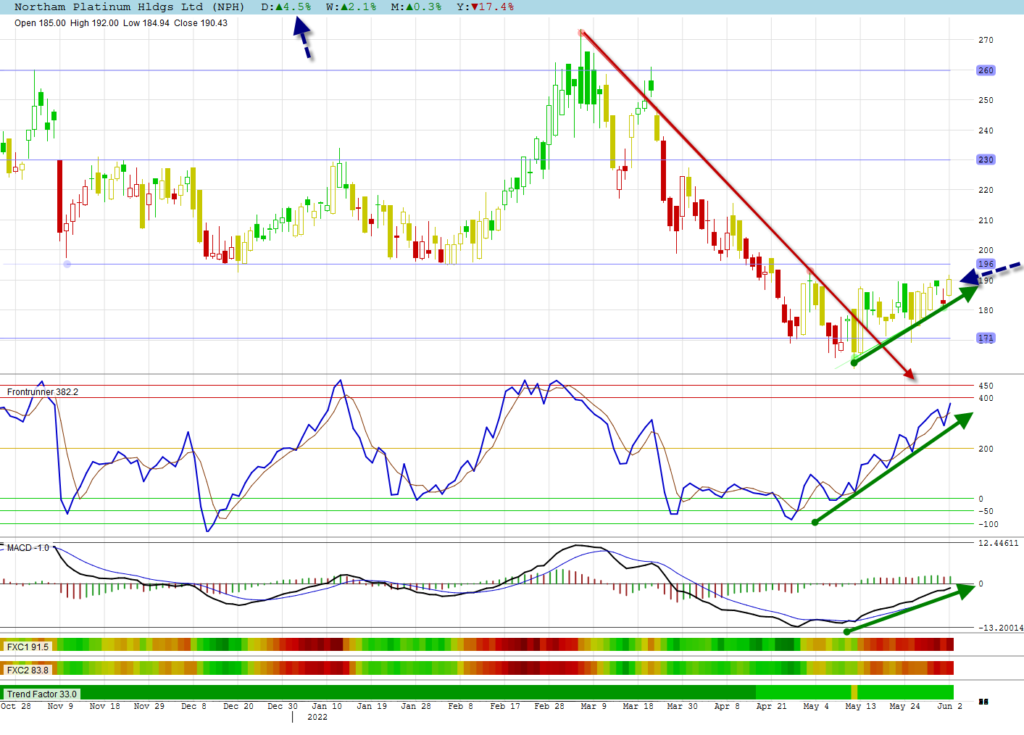Click the 'Oct 28' date label

16,706
